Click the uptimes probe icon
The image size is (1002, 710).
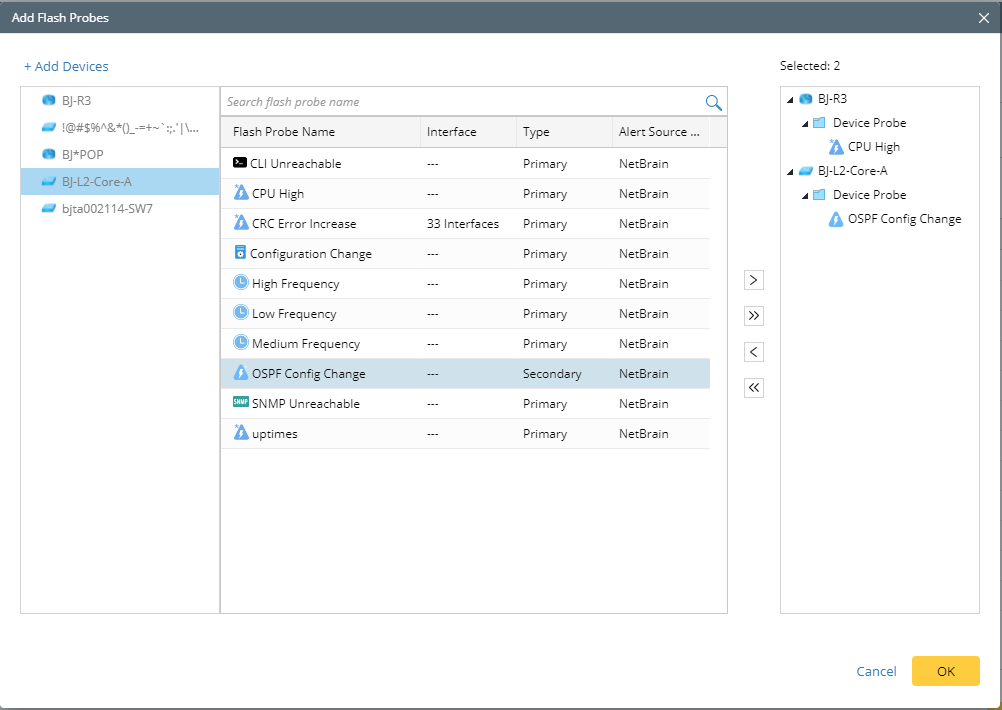[x=240, y=432]
